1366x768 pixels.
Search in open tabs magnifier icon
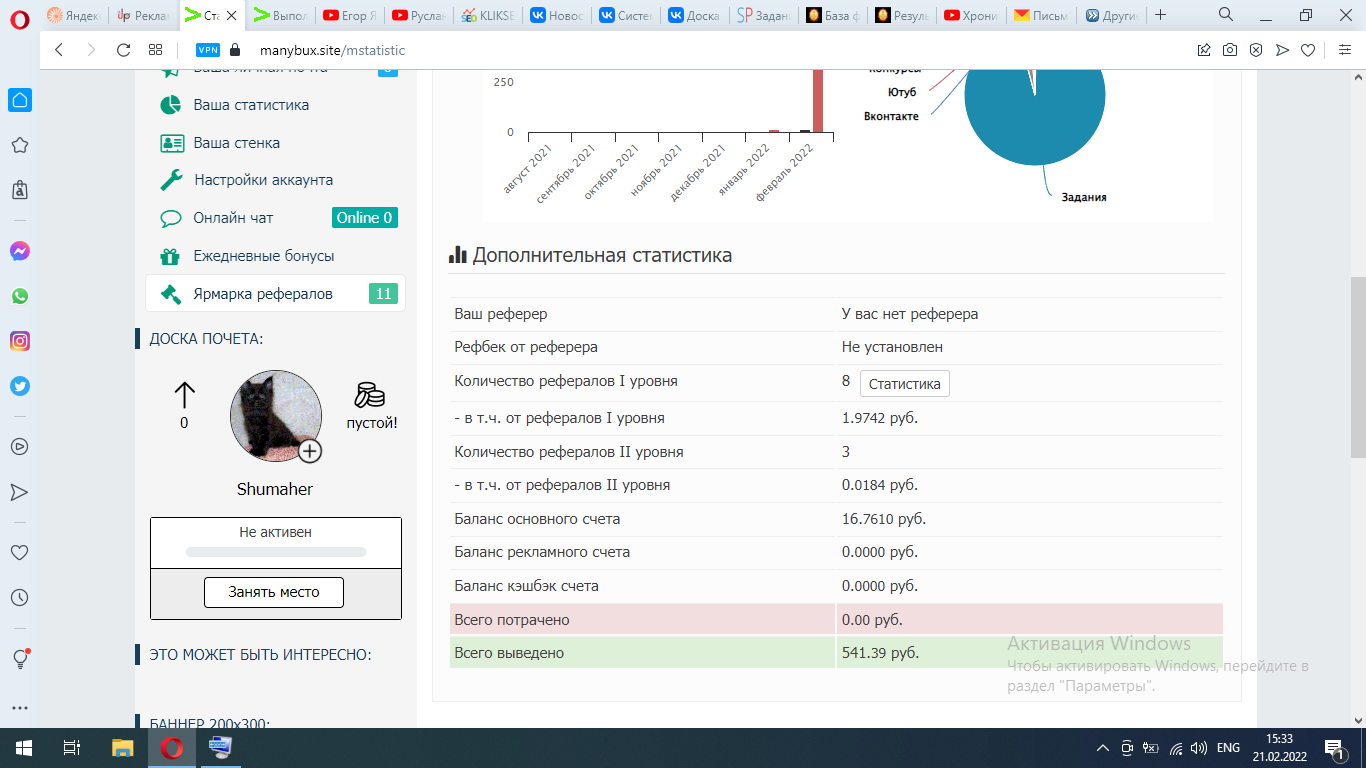pyautogui.click(x=1226, y=15)
